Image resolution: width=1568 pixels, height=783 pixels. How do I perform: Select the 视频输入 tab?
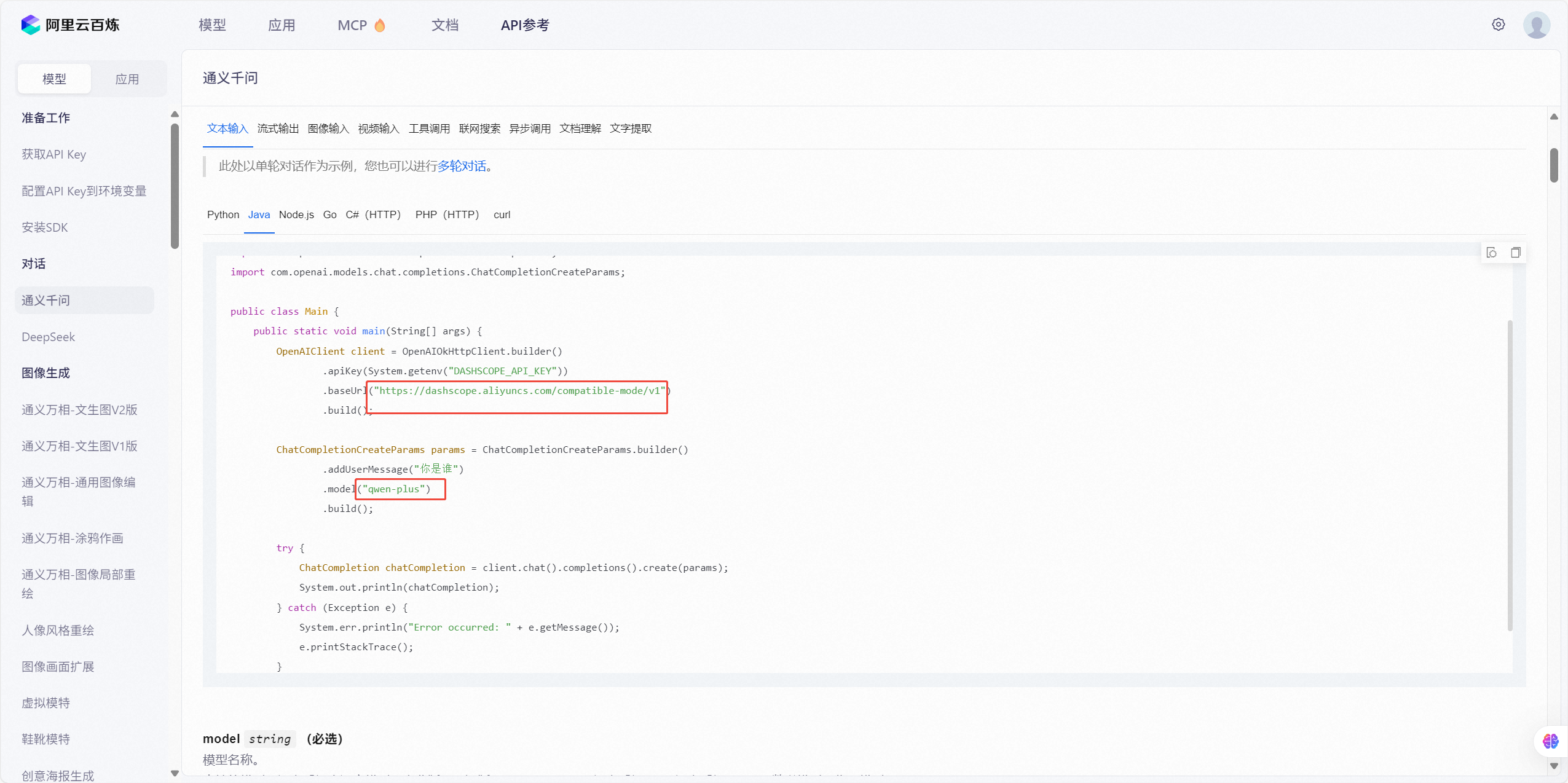click(379, 128)
